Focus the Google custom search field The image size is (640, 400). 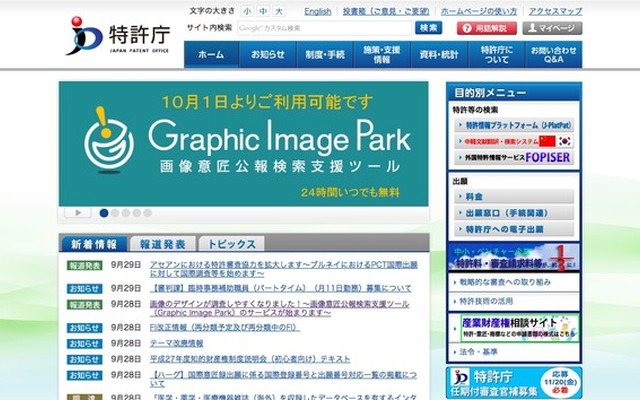(x=324, y=28)
